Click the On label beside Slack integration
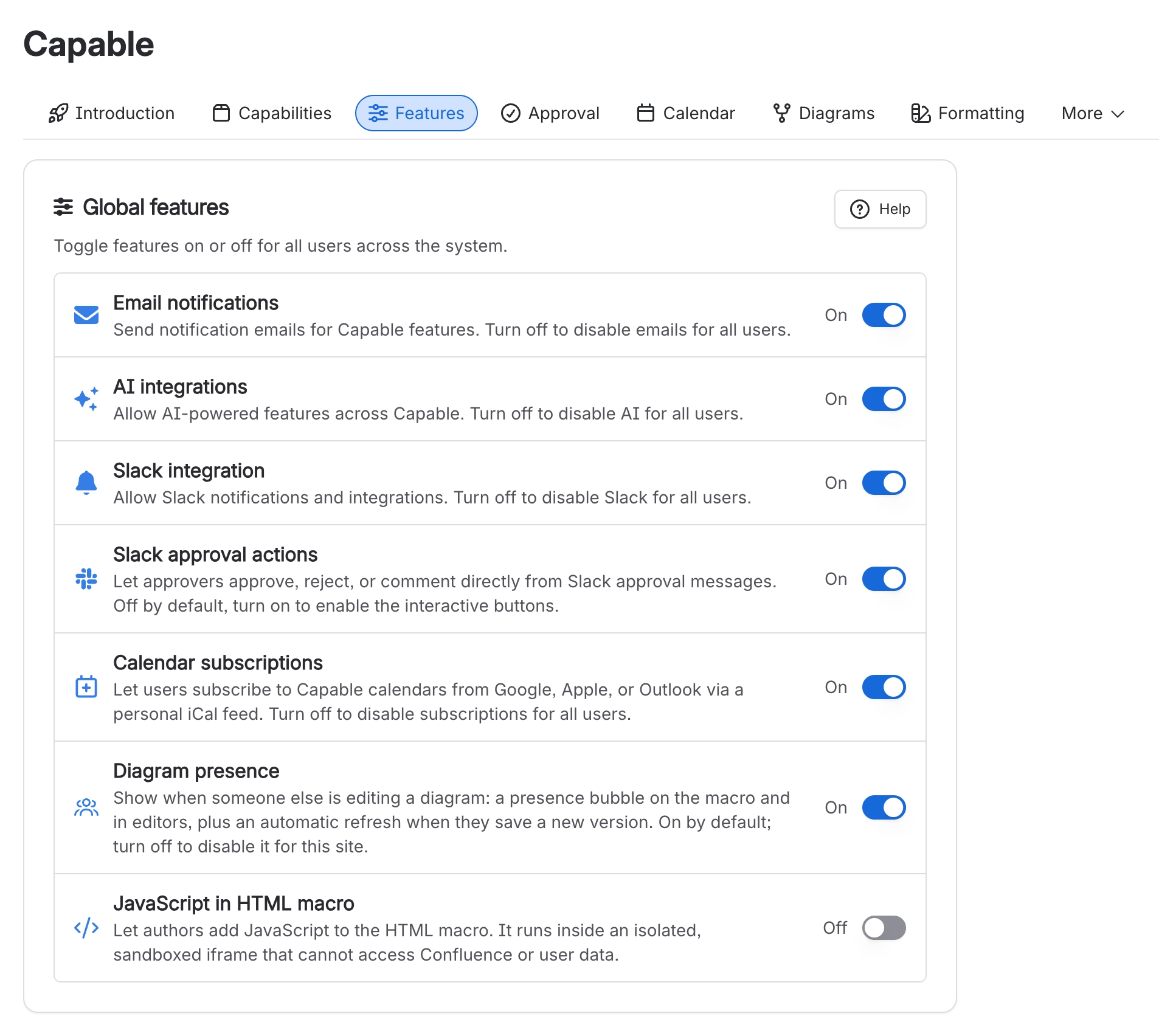1159x1036 pixels. [x=836, y=483]
